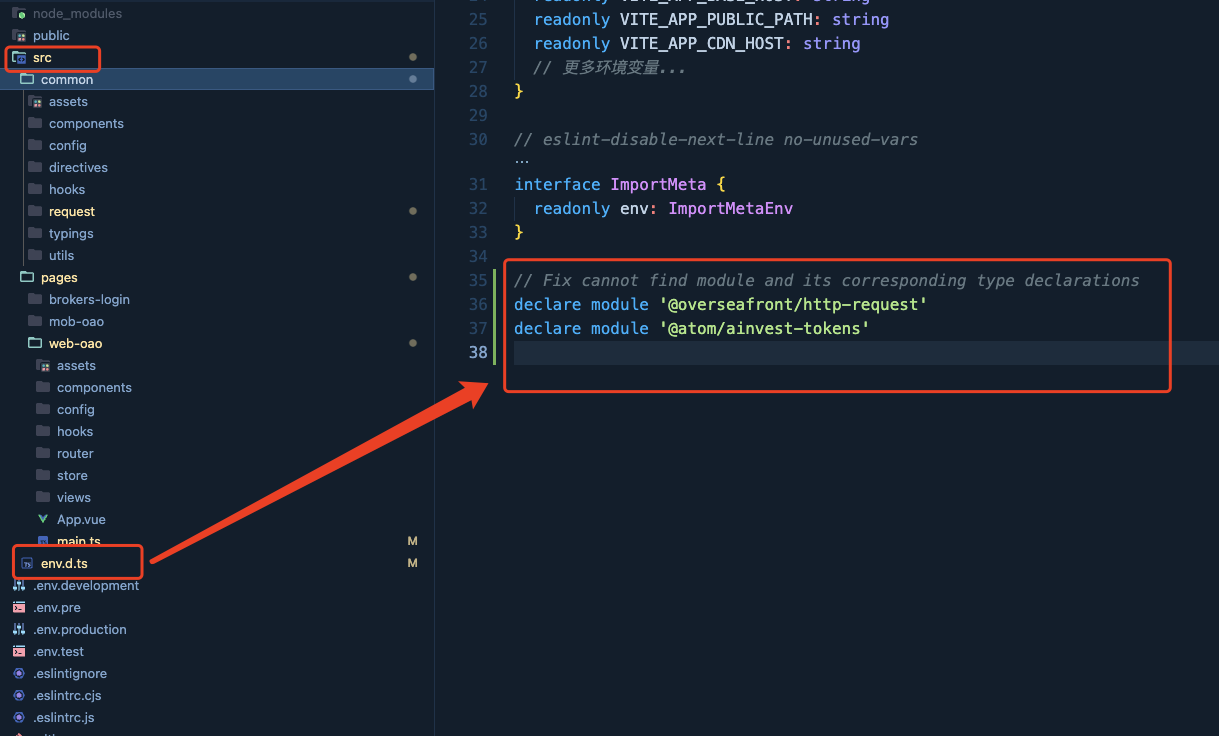Open the views folder
Screen dimensions: 1219x736
74,497
